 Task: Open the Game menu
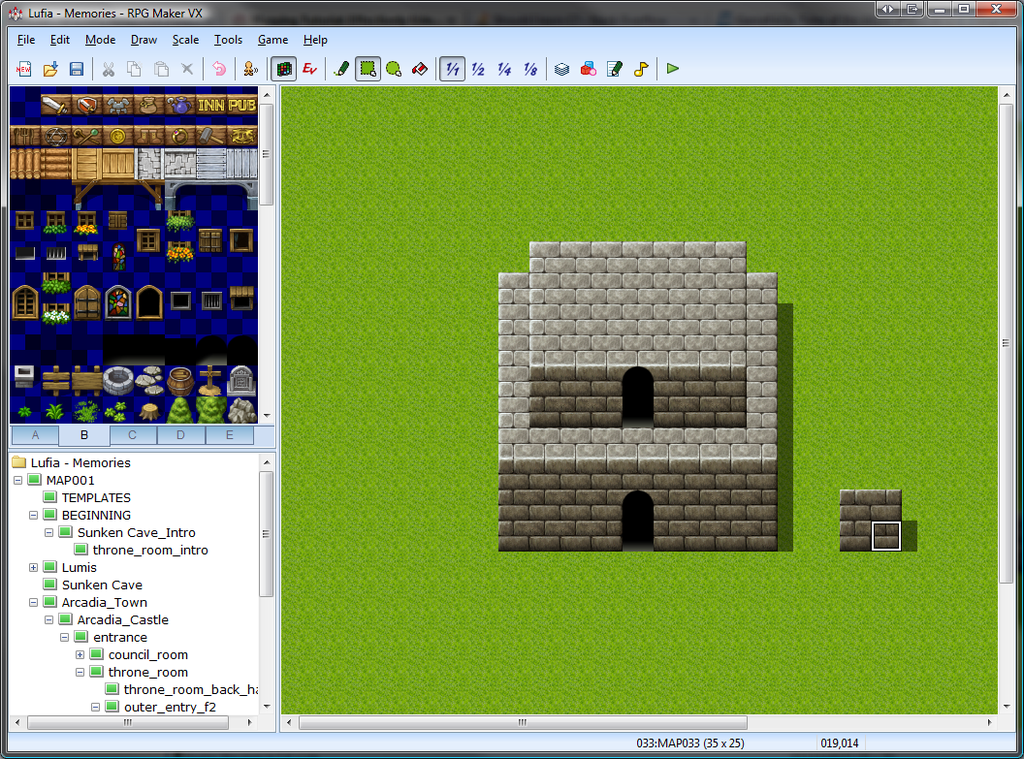(272, 40)
